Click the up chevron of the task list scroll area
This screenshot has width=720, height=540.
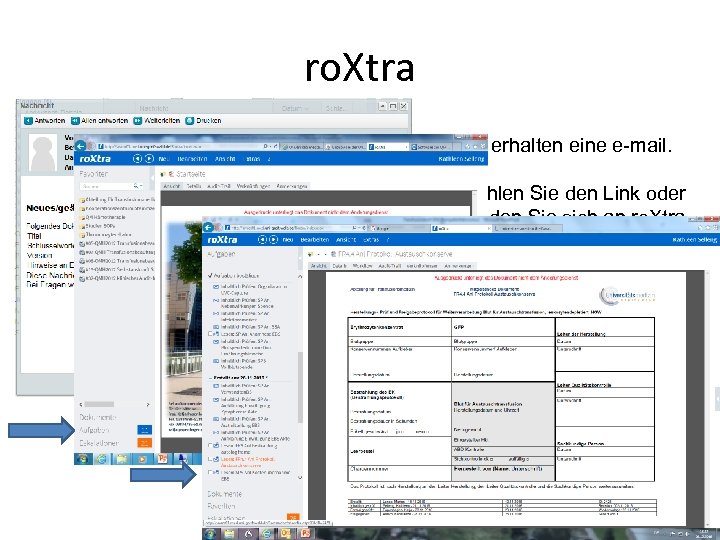click(x=300, y=276)
